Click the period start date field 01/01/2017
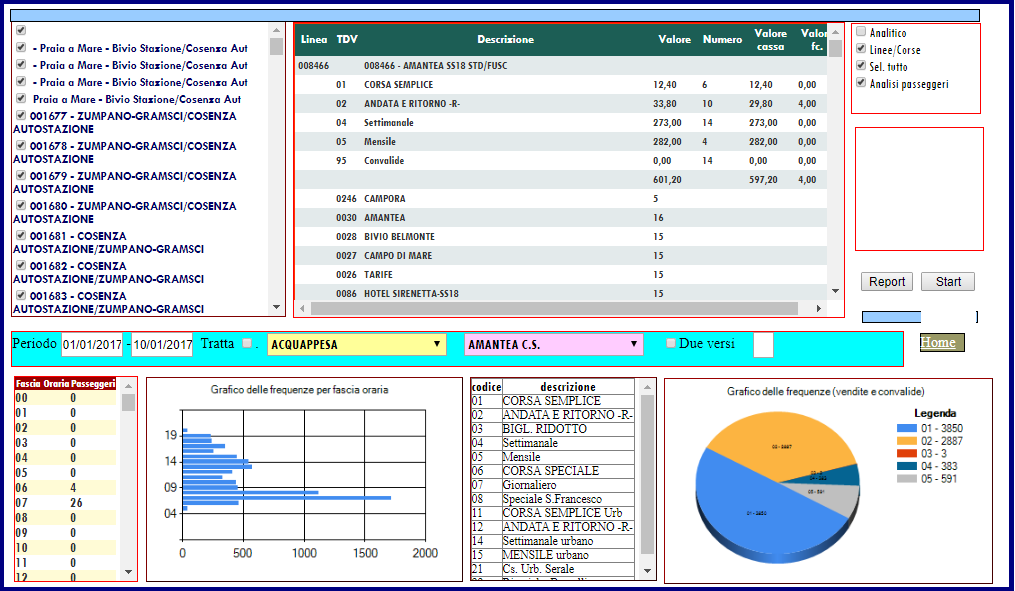1015x591 pixels. [x=92, y=344]
